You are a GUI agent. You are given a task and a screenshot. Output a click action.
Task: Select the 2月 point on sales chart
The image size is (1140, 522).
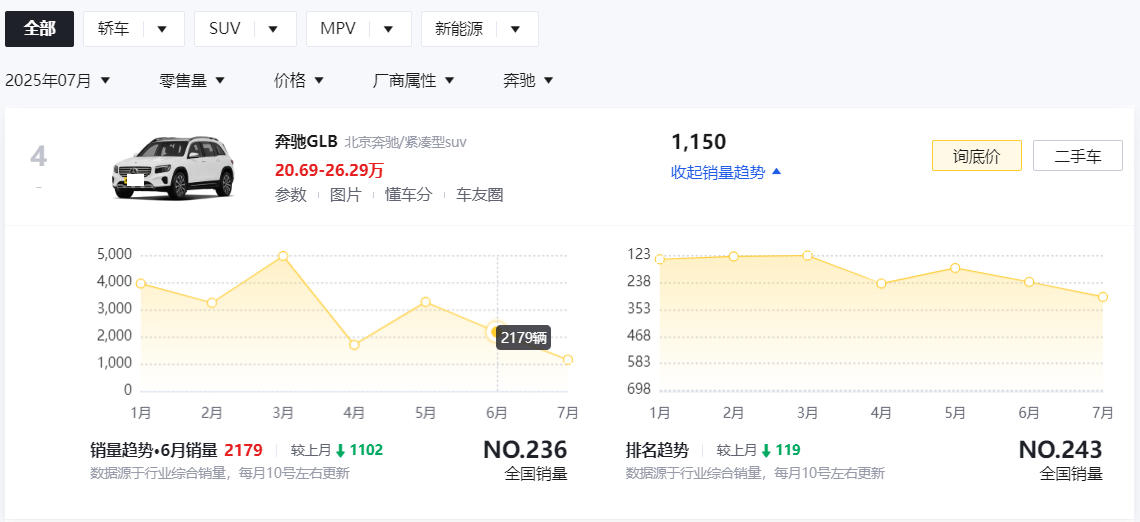(212, 302)
